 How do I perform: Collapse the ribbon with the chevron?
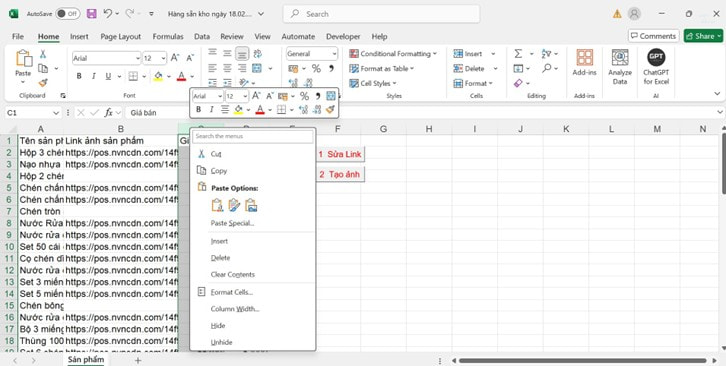[x=717, y=94]
